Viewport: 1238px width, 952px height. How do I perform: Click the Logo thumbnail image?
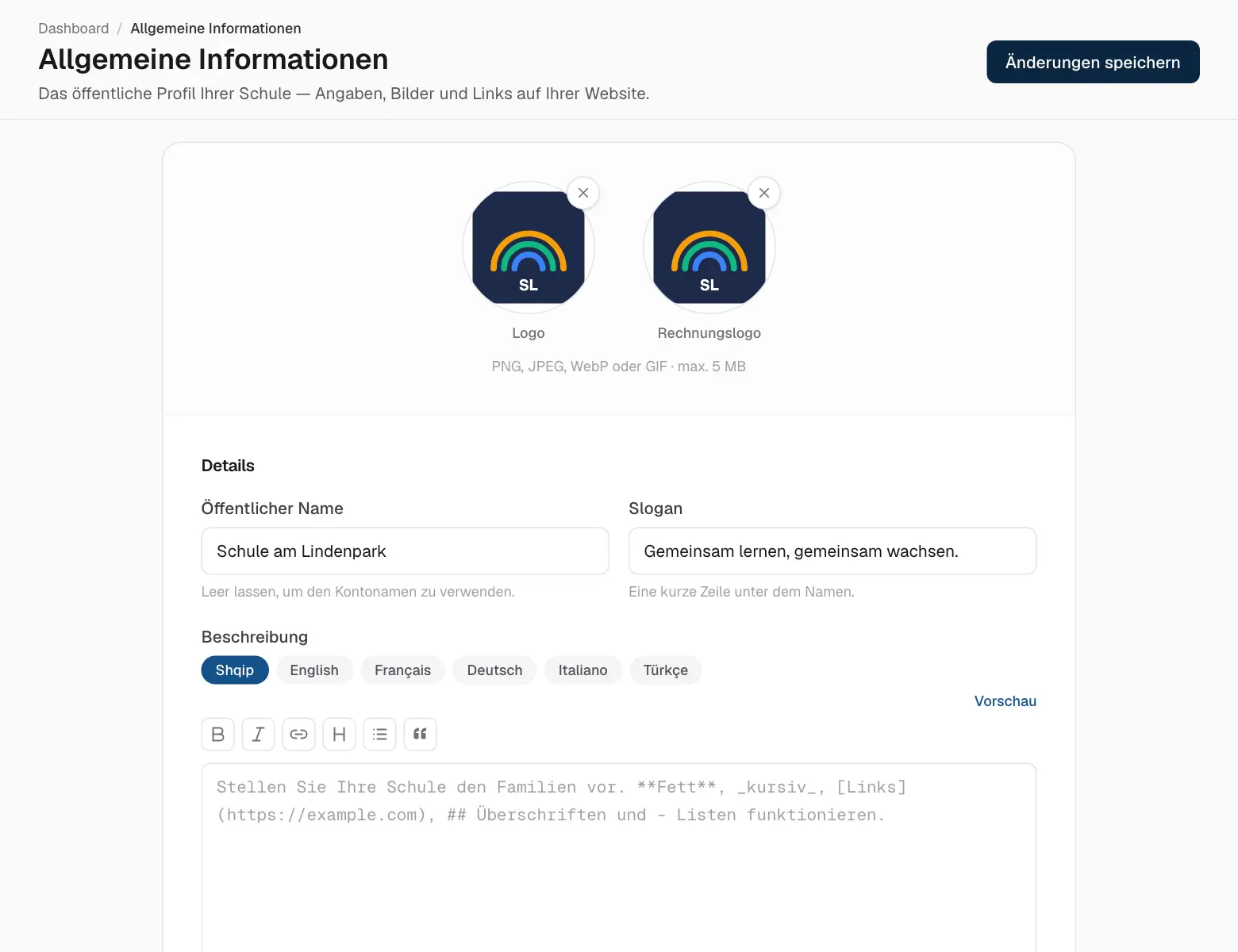529,248
